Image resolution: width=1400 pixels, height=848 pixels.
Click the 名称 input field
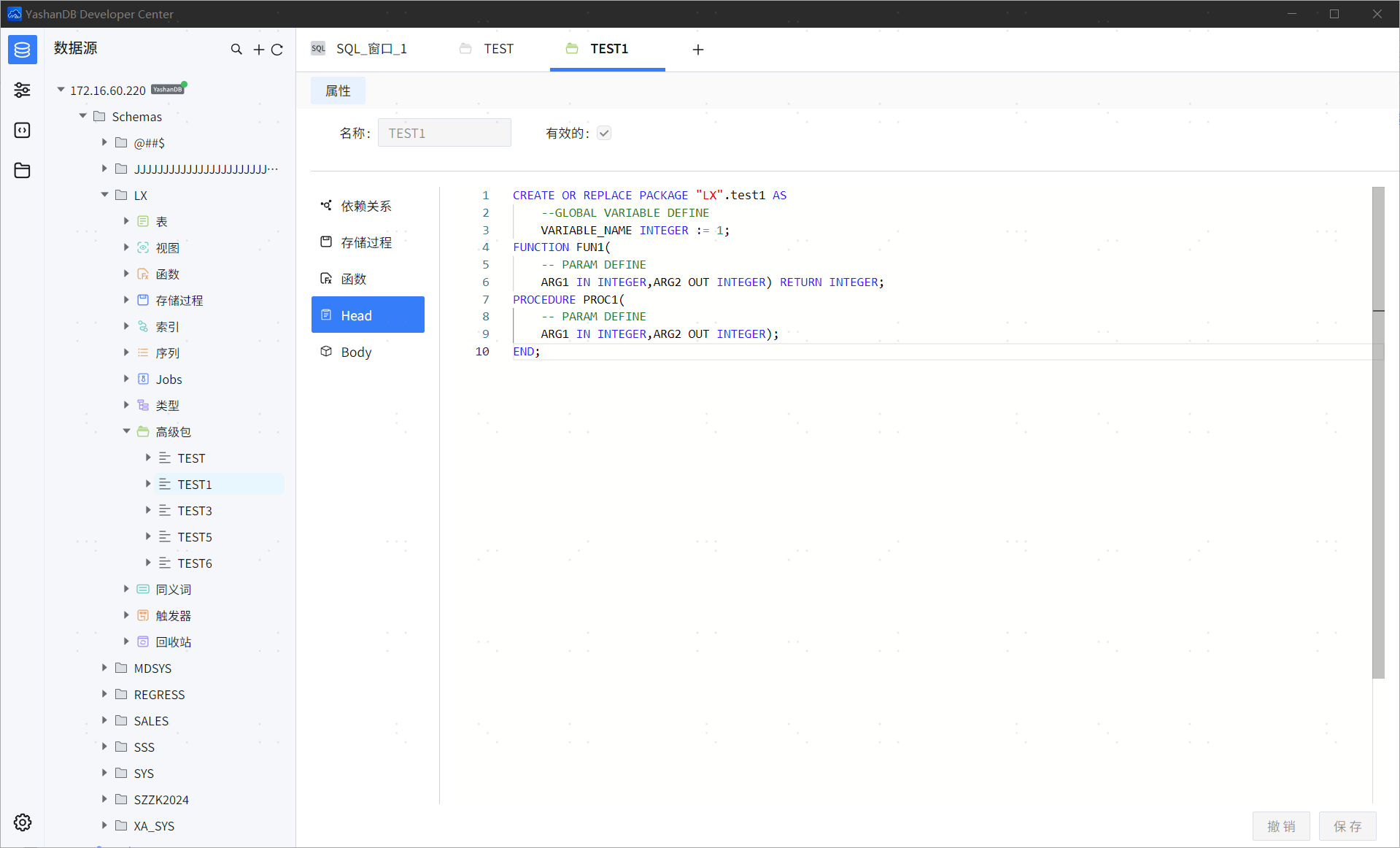pos(444,133)
